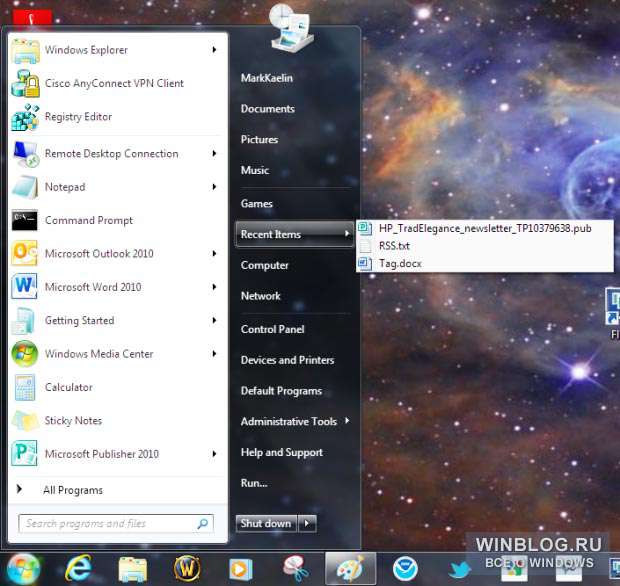Open Snipping Tool on taskbar

[296, 569]
